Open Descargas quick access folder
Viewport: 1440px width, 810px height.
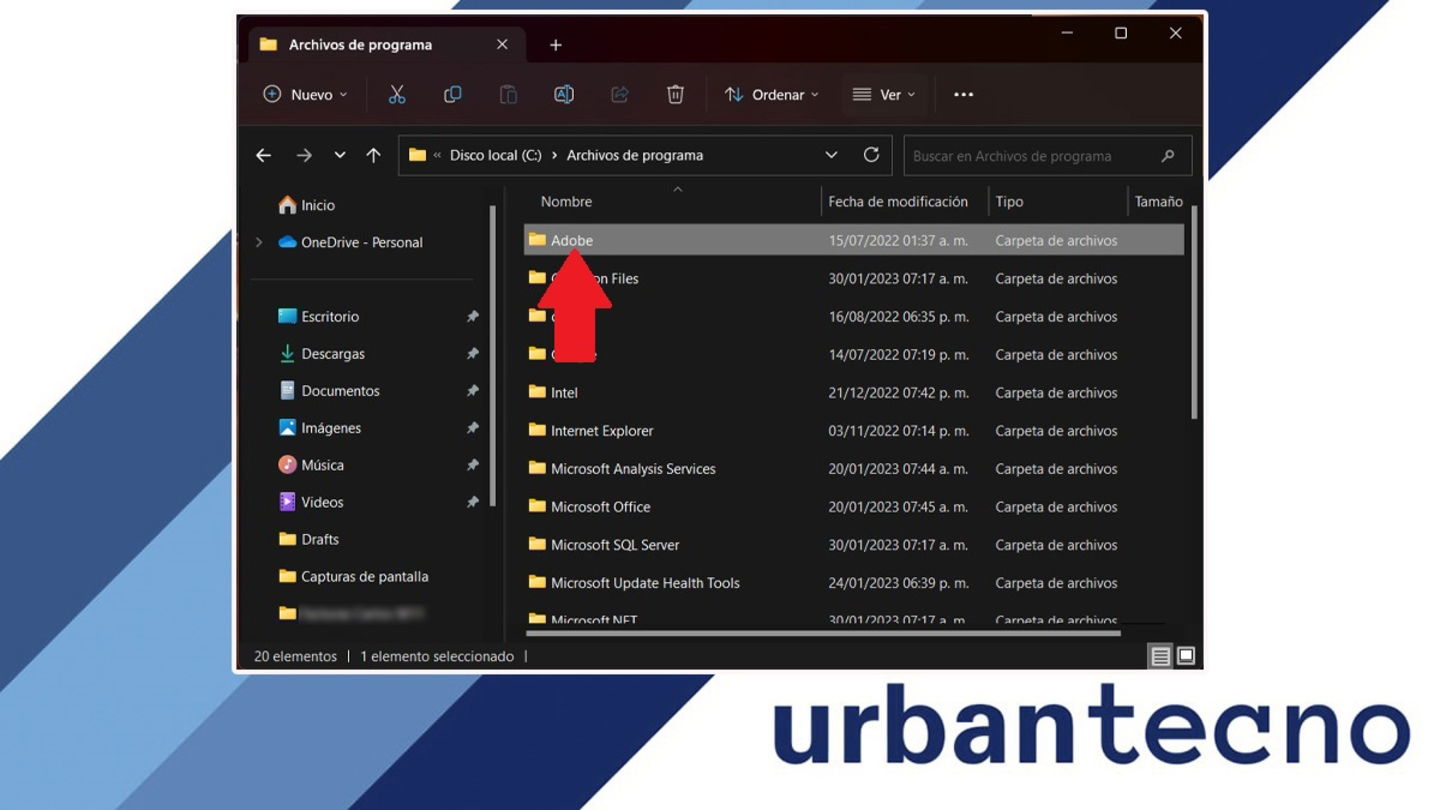tap(322, 354)
